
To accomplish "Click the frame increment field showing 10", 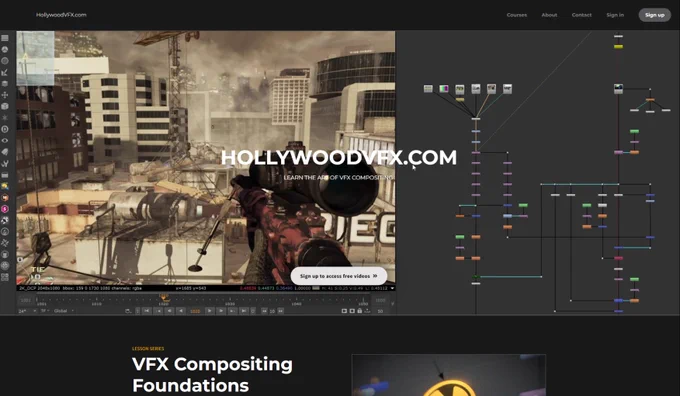I will pyautogui.click(x=272, y=311).
